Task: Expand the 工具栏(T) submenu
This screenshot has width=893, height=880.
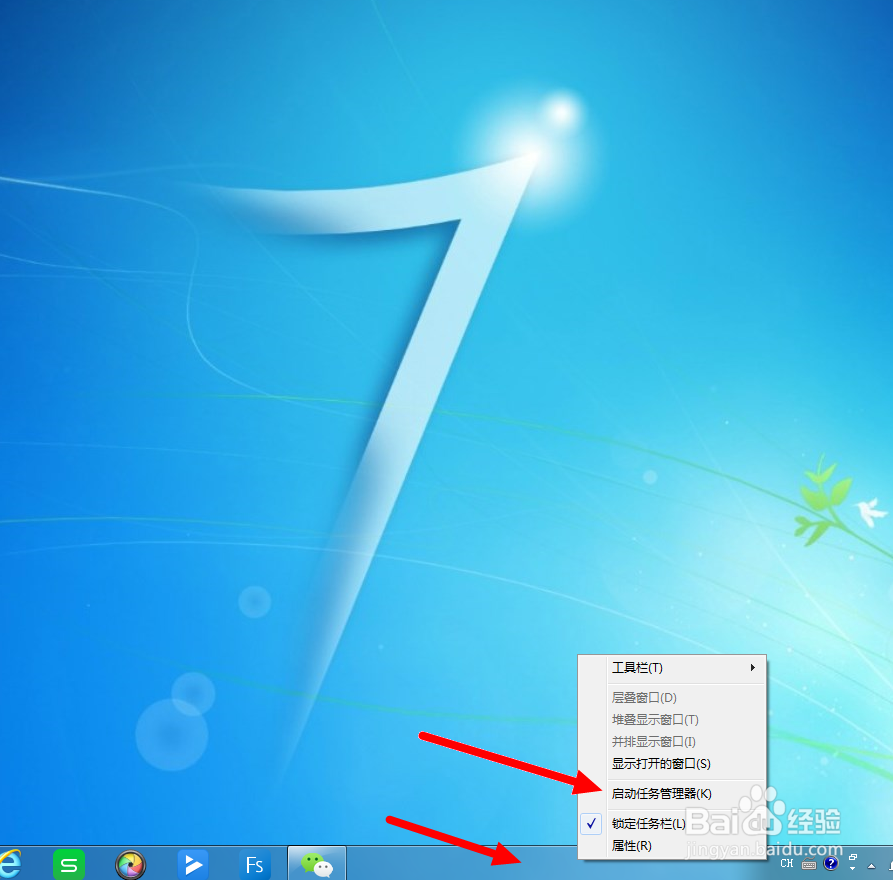Action: 686,668
